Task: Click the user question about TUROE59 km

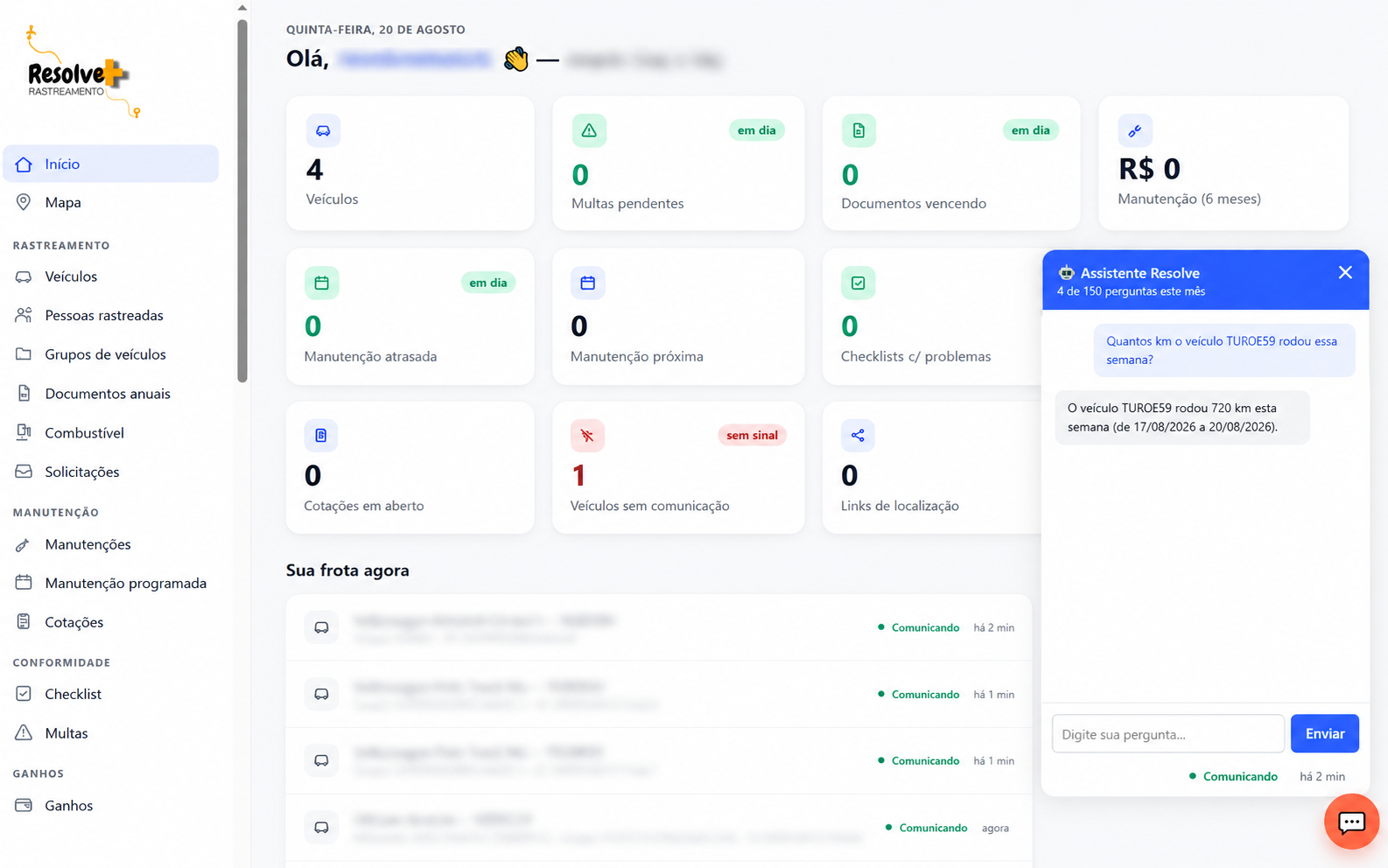Action: pyautogui.click(x=1223, y=350)
